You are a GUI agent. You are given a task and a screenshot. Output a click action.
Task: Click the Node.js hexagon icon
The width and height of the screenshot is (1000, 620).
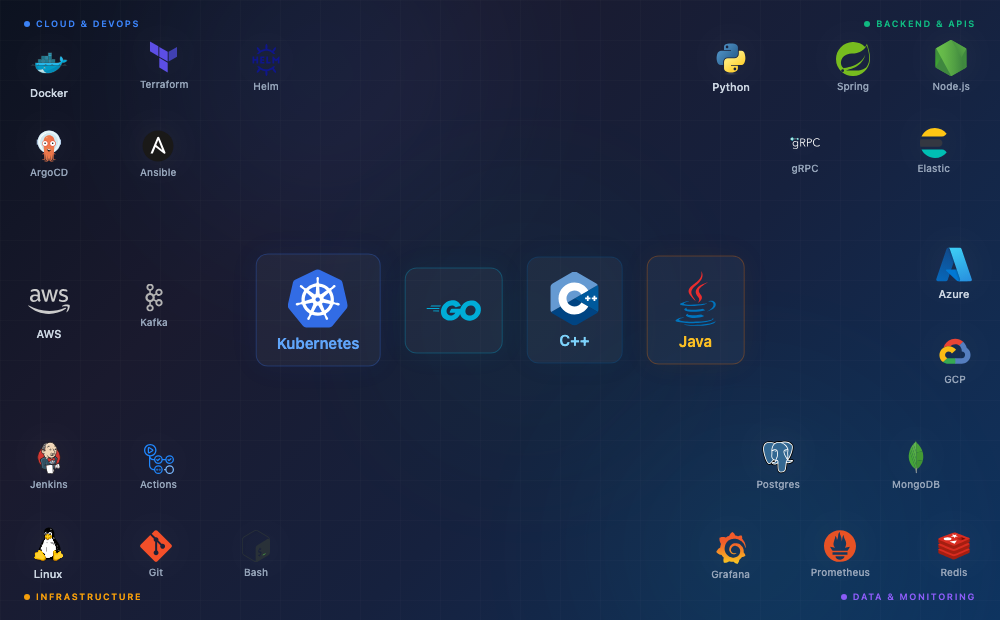(x=950, y=58)
